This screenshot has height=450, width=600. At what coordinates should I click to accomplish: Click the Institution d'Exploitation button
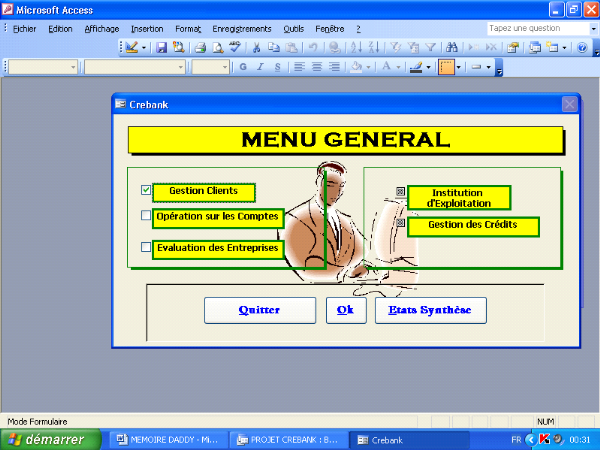[x=459, y=198]
